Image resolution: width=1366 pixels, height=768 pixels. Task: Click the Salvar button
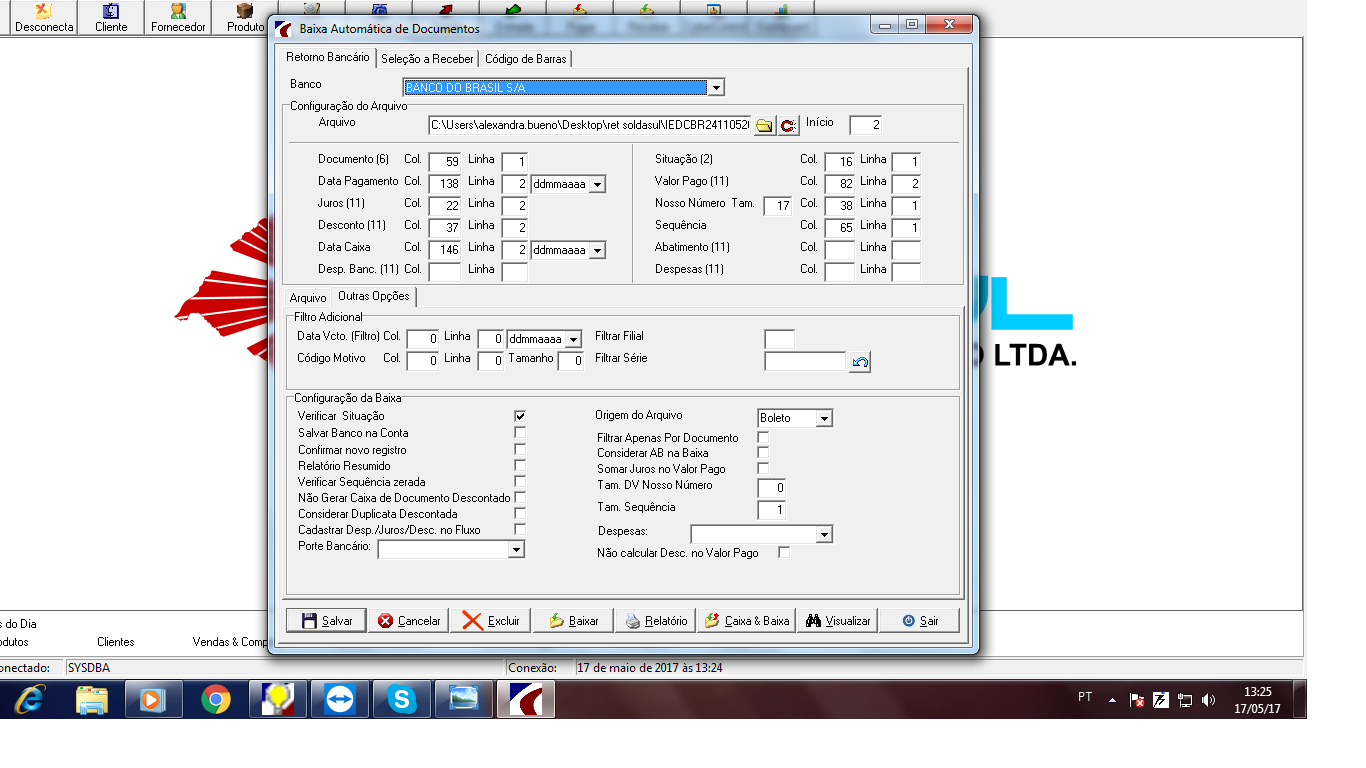pos(326,620)
